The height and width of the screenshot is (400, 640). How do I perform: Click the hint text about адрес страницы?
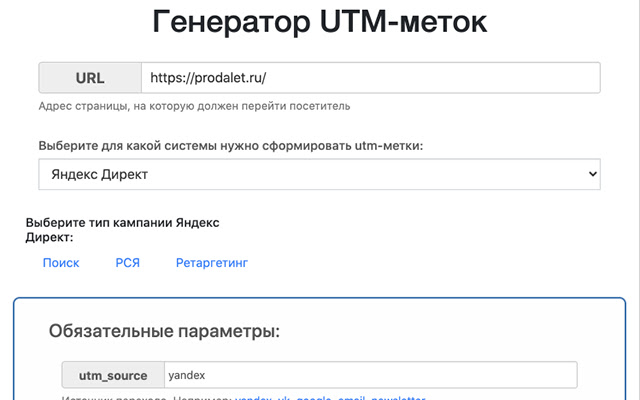tap(194, 106)
